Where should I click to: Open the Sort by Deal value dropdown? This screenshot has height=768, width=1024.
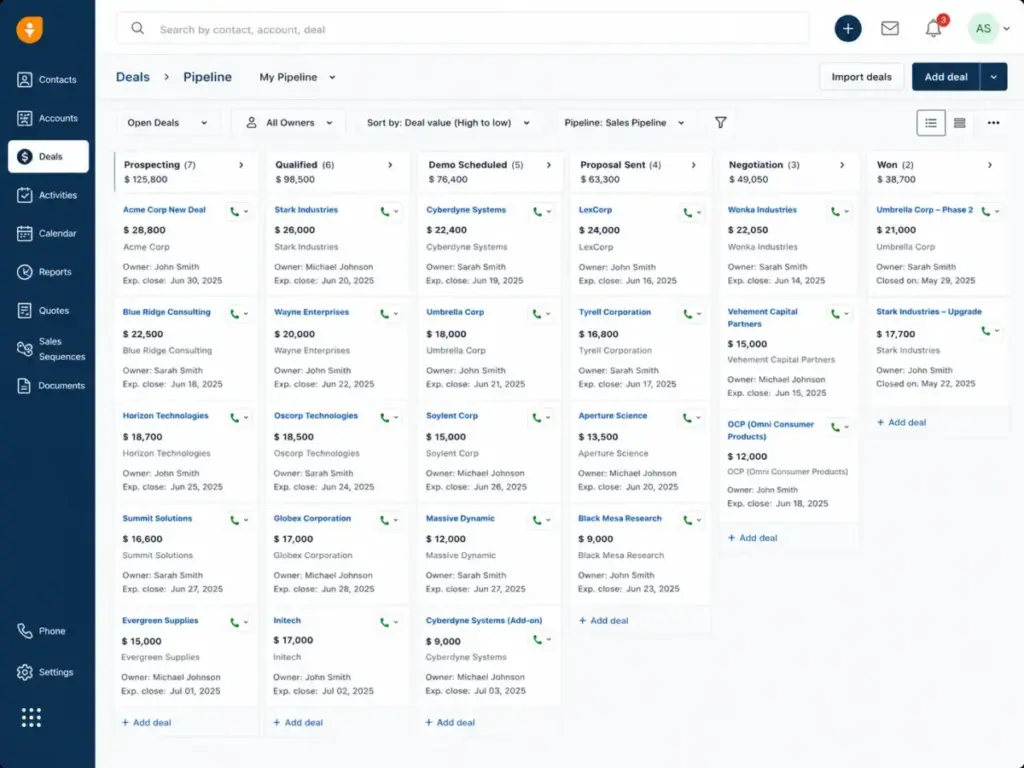448,123
